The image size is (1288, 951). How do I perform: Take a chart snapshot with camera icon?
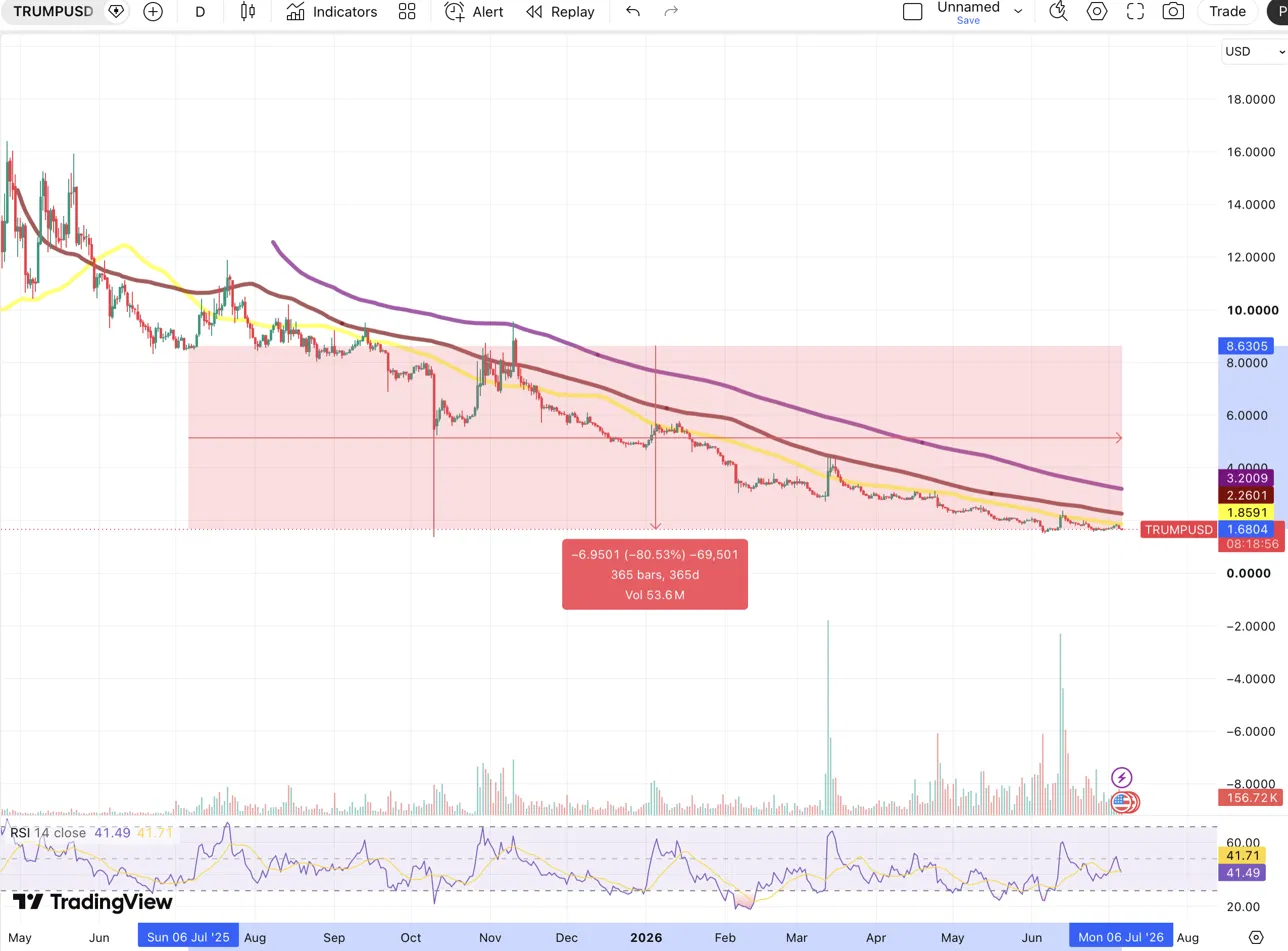1173,12
